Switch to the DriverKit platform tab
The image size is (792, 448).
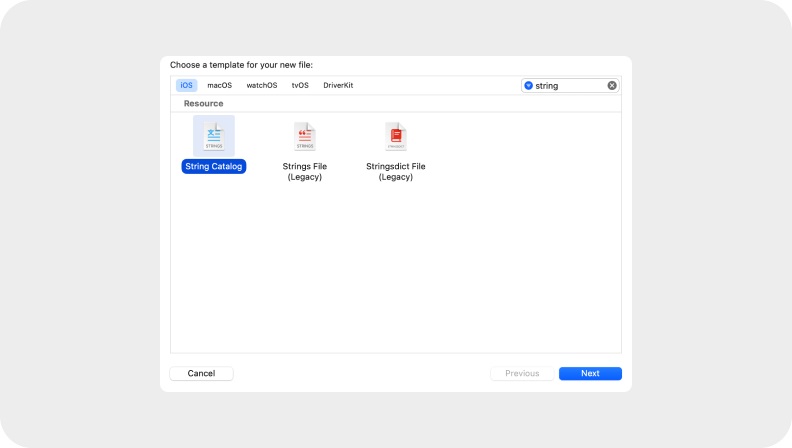pos(338,86)
